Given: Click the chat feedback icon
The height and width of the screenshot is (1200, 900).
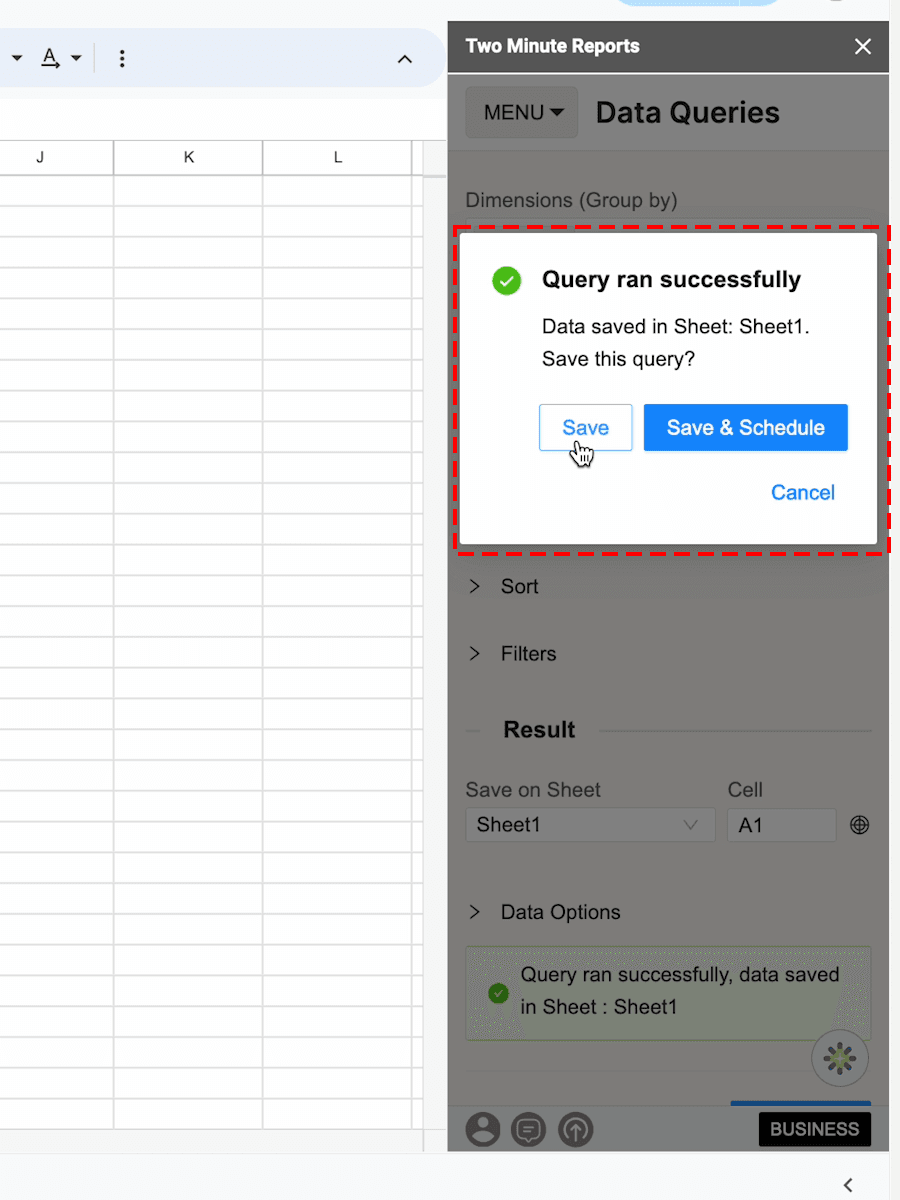Looking at the screenshot, I should pyautogui.click(x=529, y=1129).
